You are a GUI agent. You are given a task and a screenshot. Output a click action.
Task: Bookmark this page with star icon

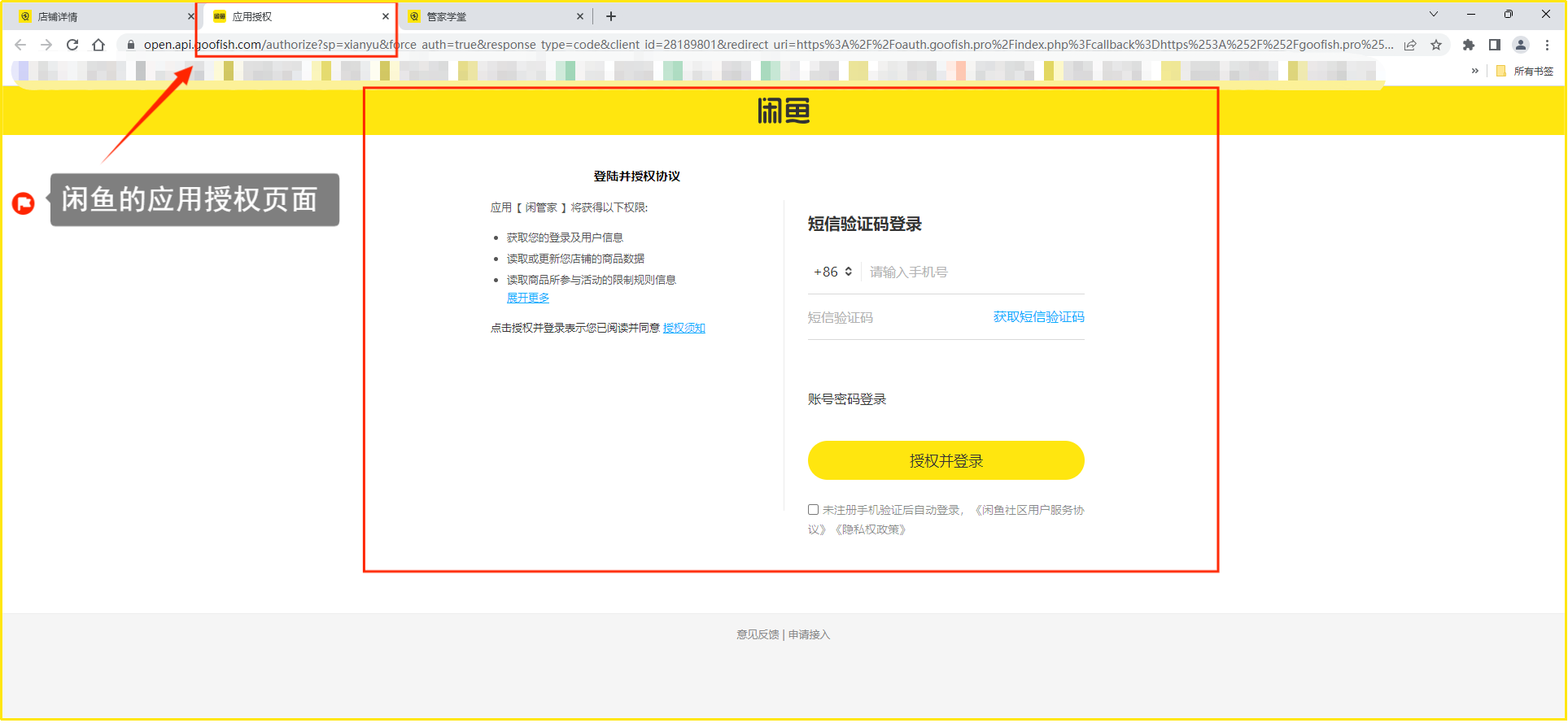pos(1436,45)
